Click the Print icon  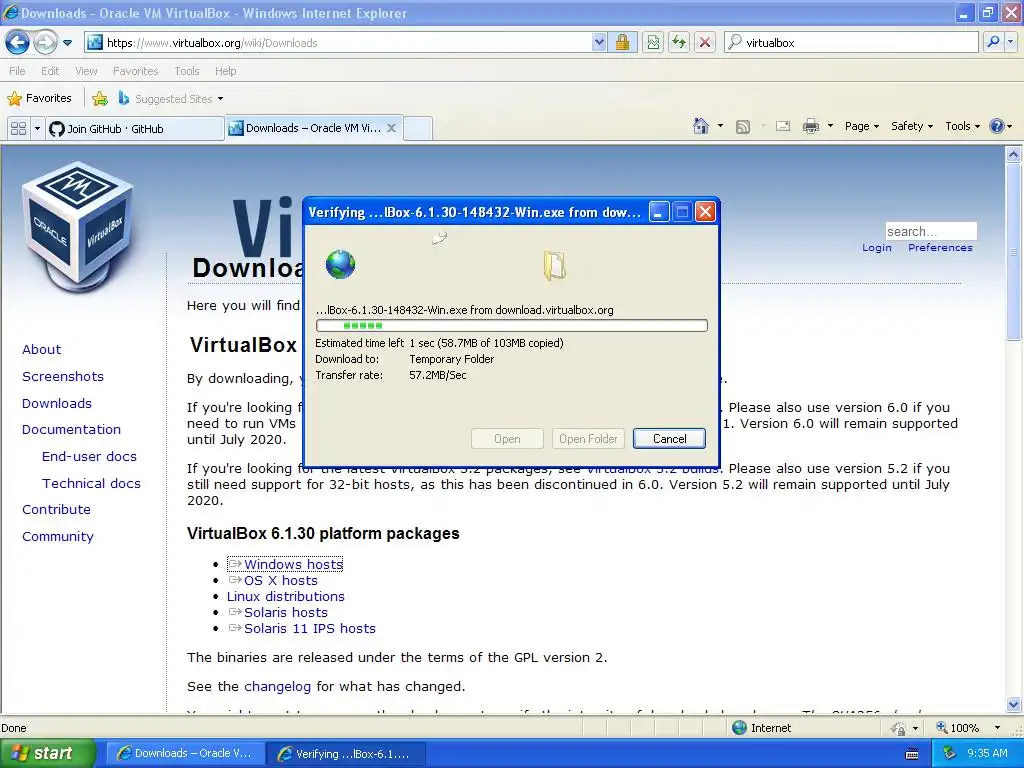(x=810, y=126)
